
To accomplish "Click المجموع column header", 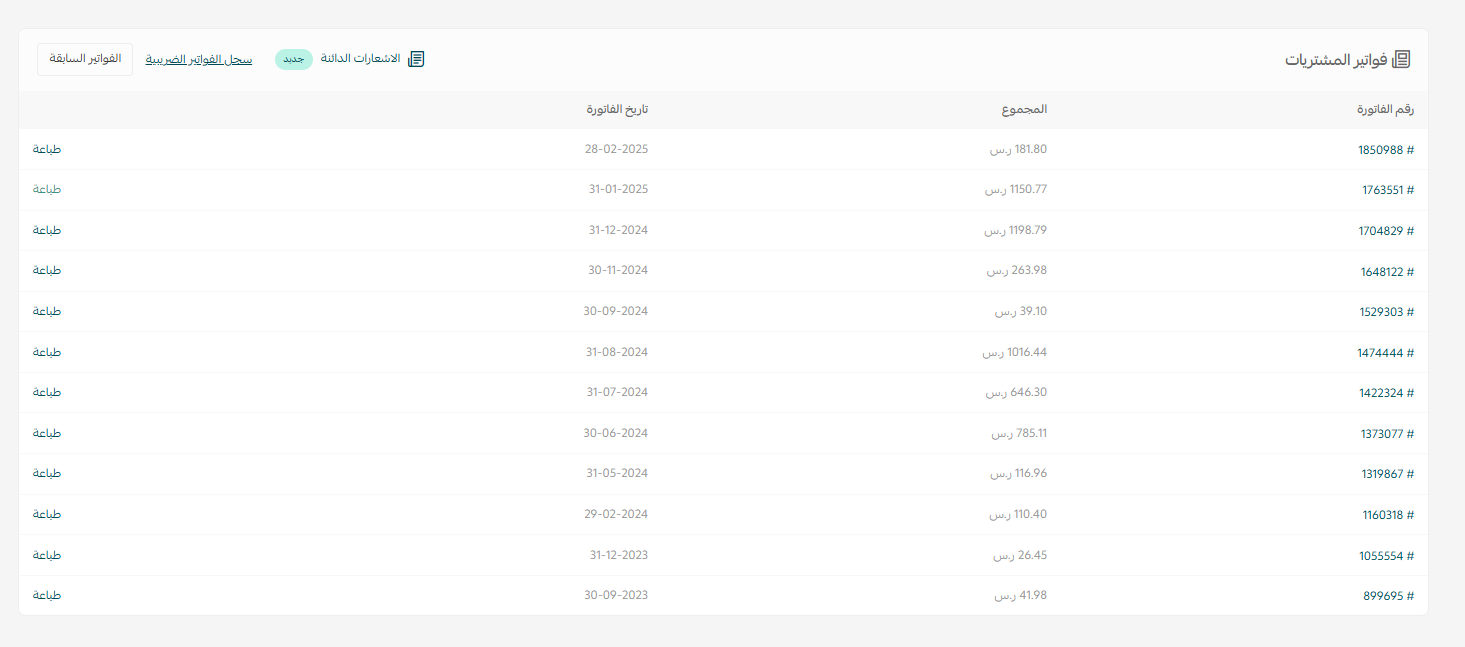I will pyautogui.click(x=1024, y=109).
